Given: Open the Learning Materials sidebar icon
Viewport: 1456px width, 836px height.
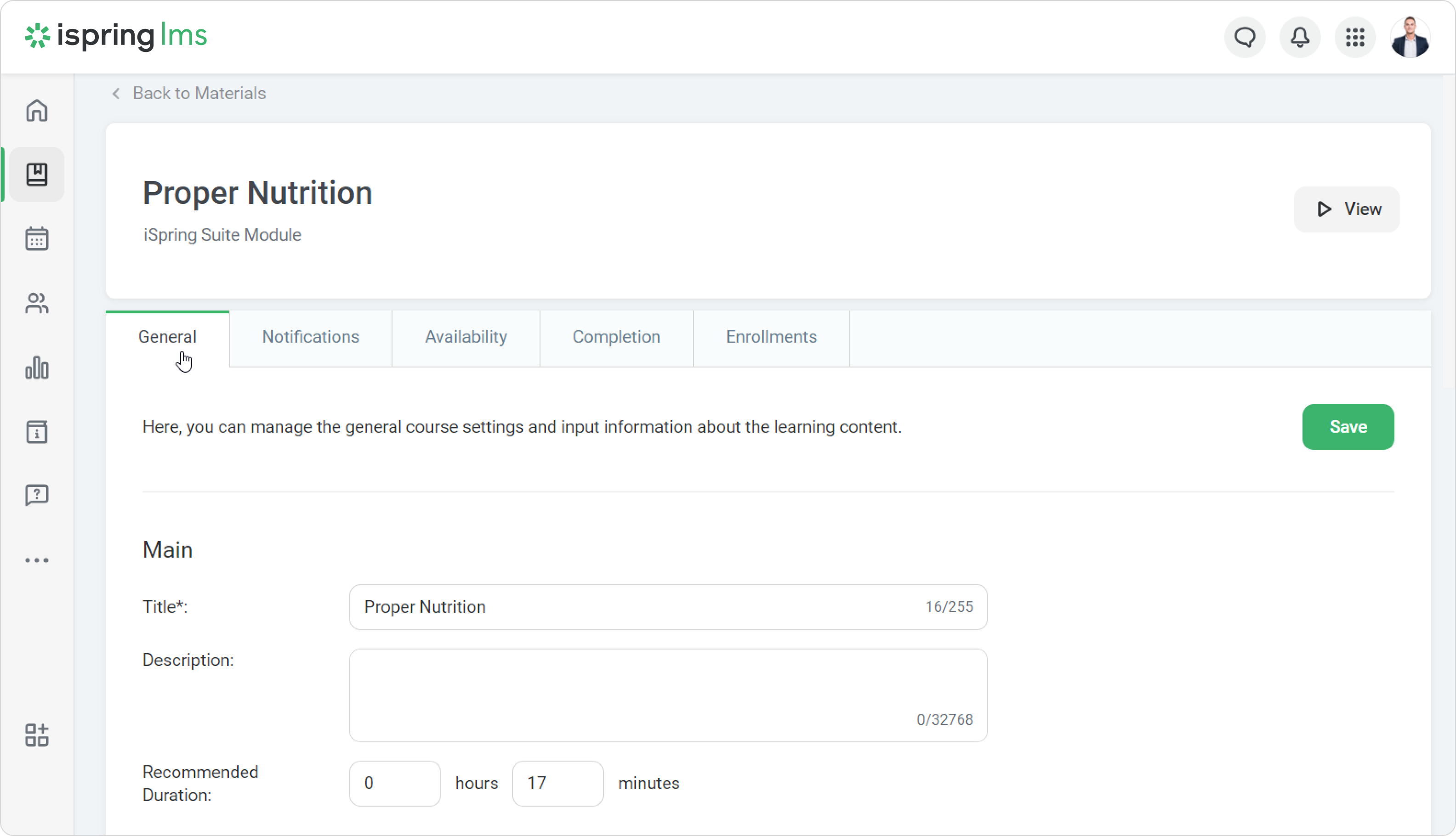Looking at the screenshot, I should 37,175.
